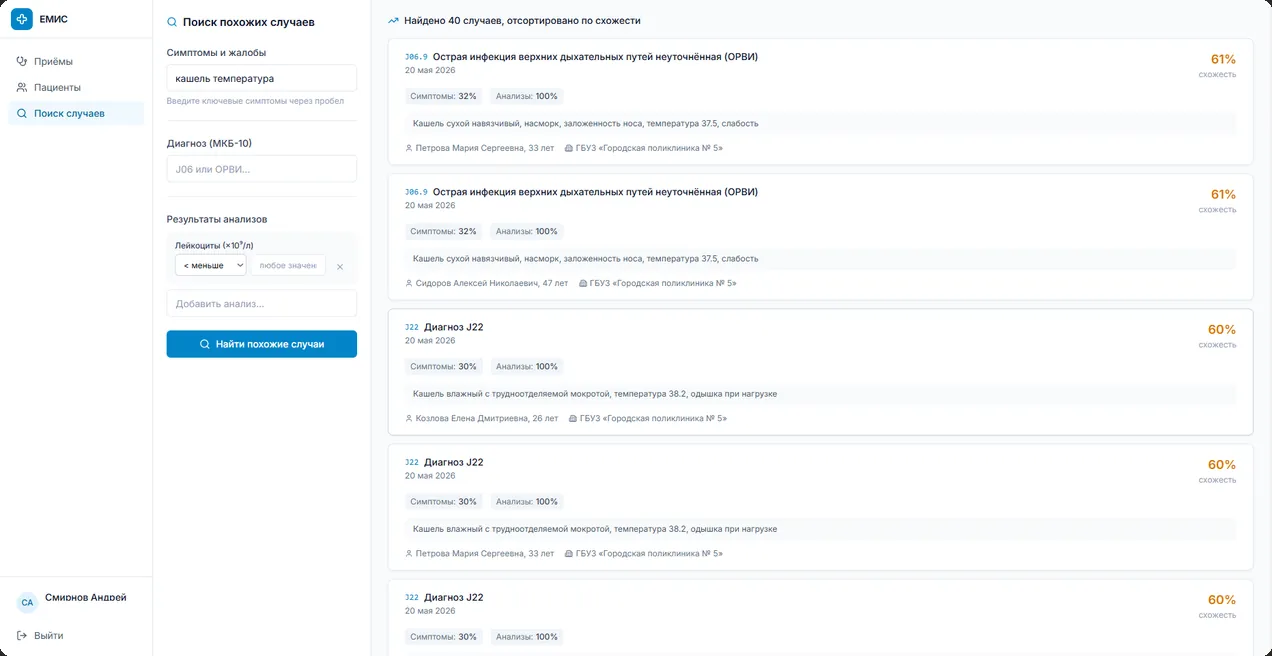Click the hint Введите ключевые симптомы через пробел

255,101
